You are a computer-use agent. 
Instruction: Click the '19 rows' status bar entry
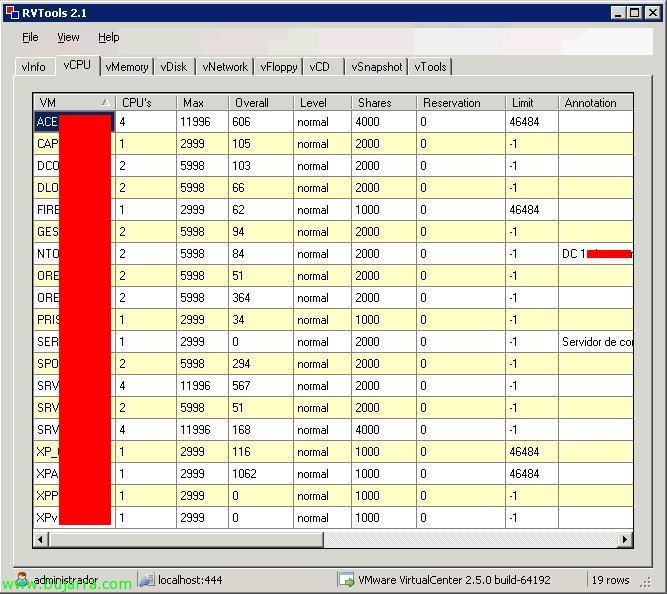click(610, 580)
